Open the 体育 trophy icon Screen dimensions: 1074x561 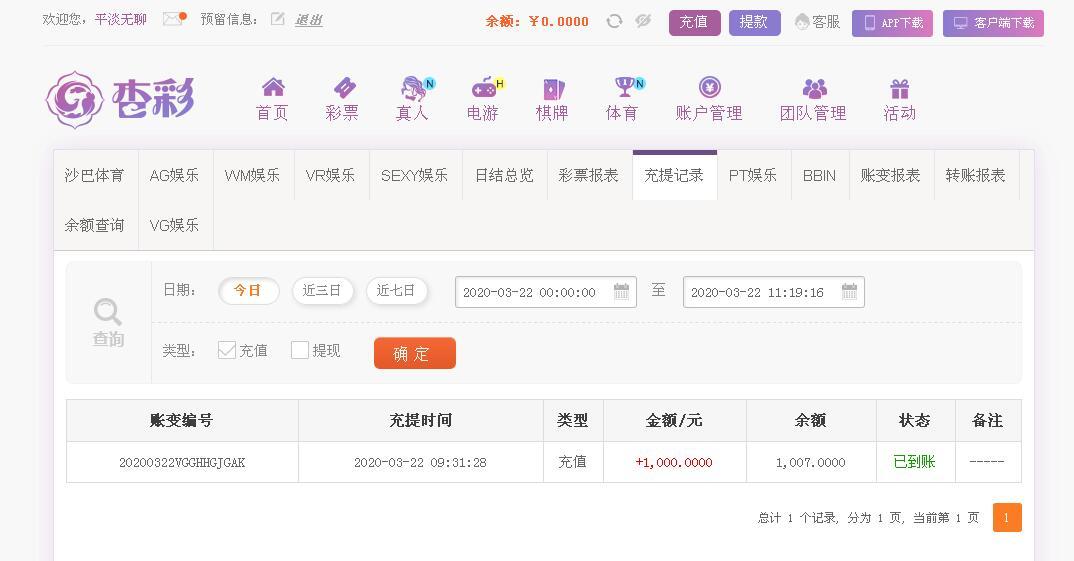627,86
